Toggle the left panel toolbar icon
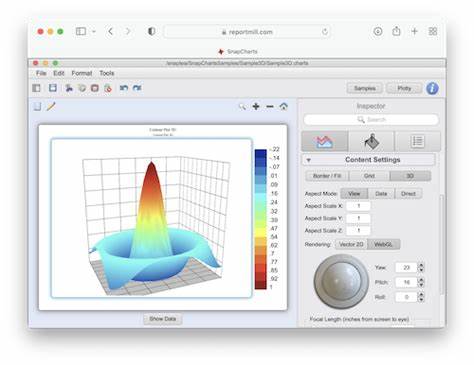 36,88
